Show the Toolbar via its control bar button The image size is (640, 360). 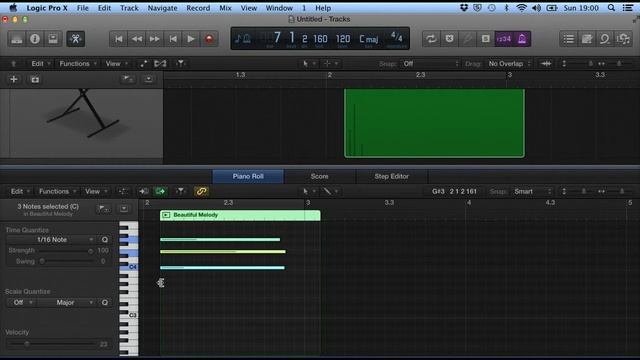click(x=53, y=39)
